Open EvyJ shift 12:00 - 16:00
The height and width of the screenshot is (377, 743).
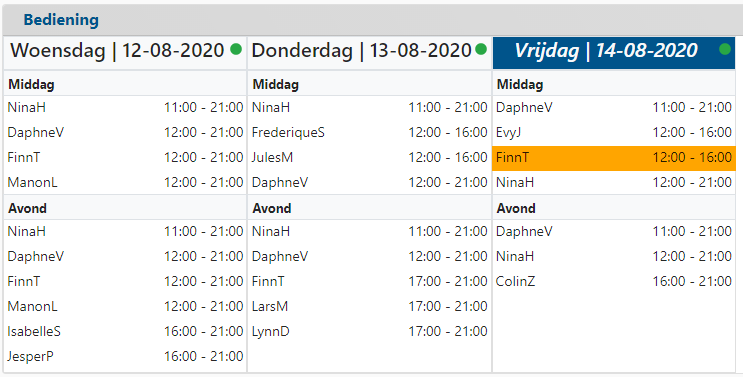click(614, 133)
